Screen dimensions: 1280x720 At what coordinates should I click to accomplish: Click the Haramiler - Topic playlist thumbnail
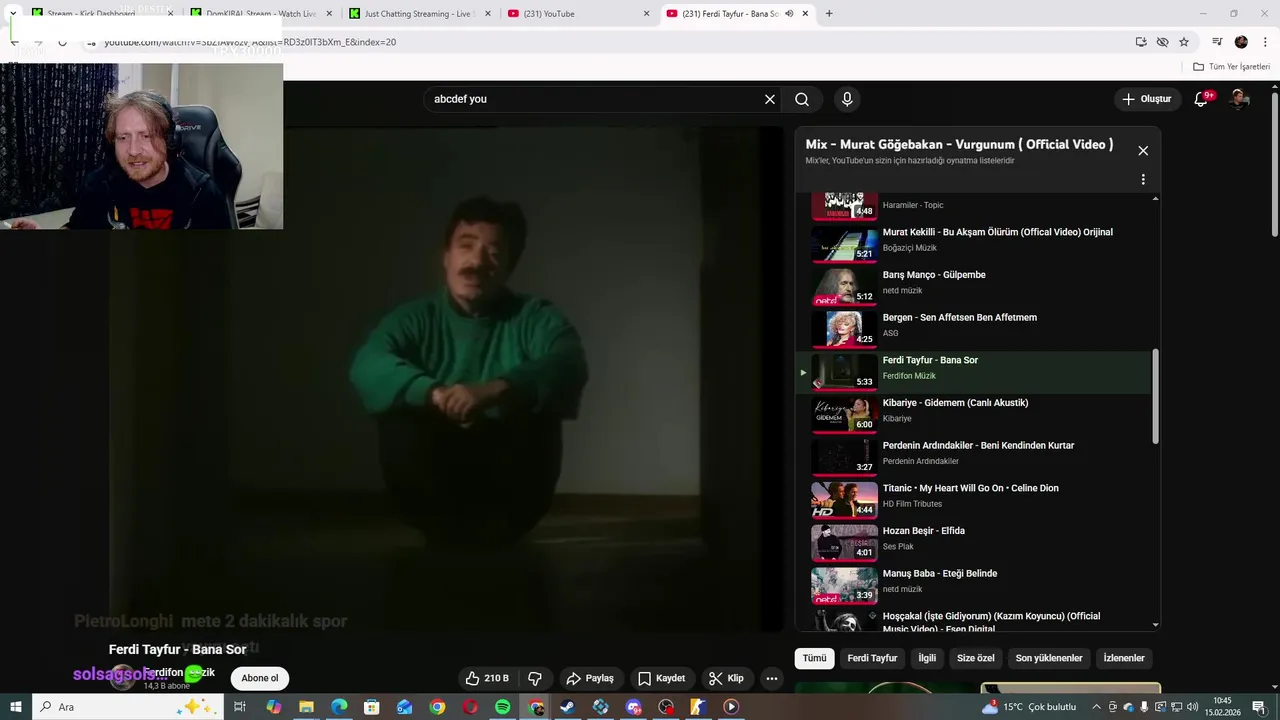[844, 205]
